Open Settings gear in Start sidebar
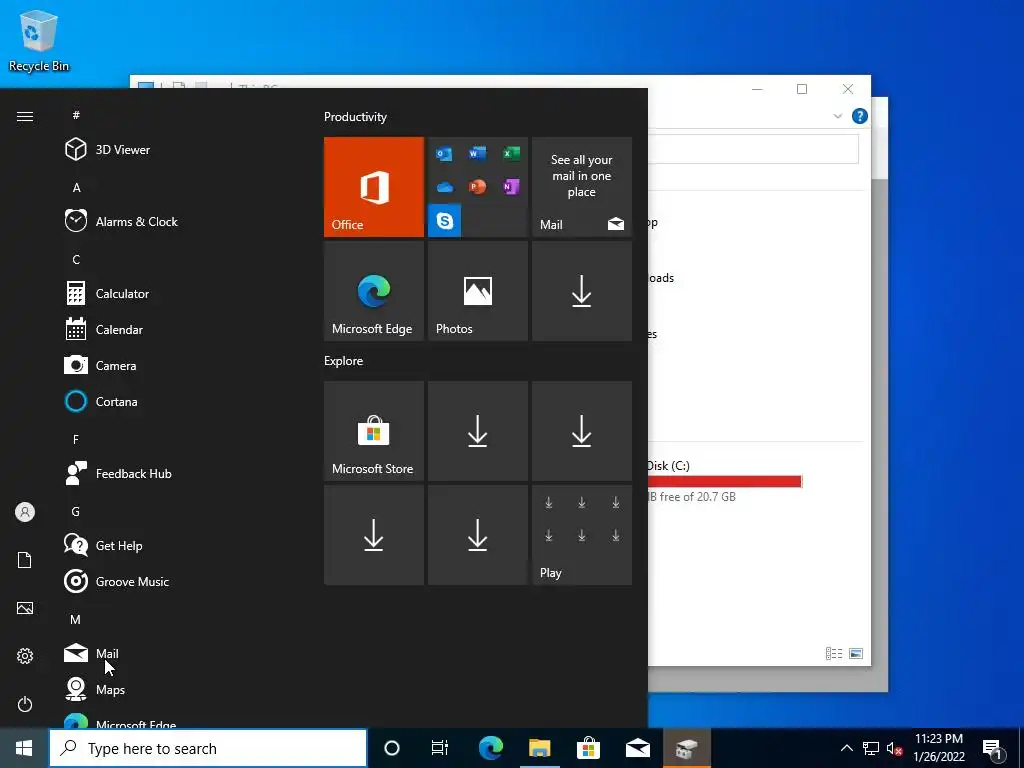This screenshot has width=1024, height=768. click(x=25, y=656)
